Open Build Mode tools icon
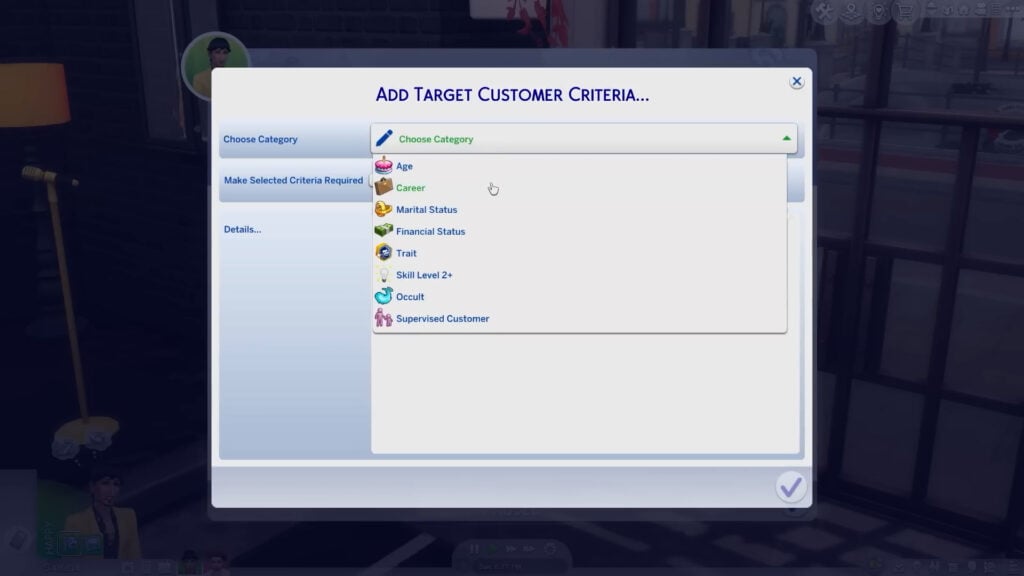Image resolution: width=1024 pixels, height=576 pixels. click(824, 12)
